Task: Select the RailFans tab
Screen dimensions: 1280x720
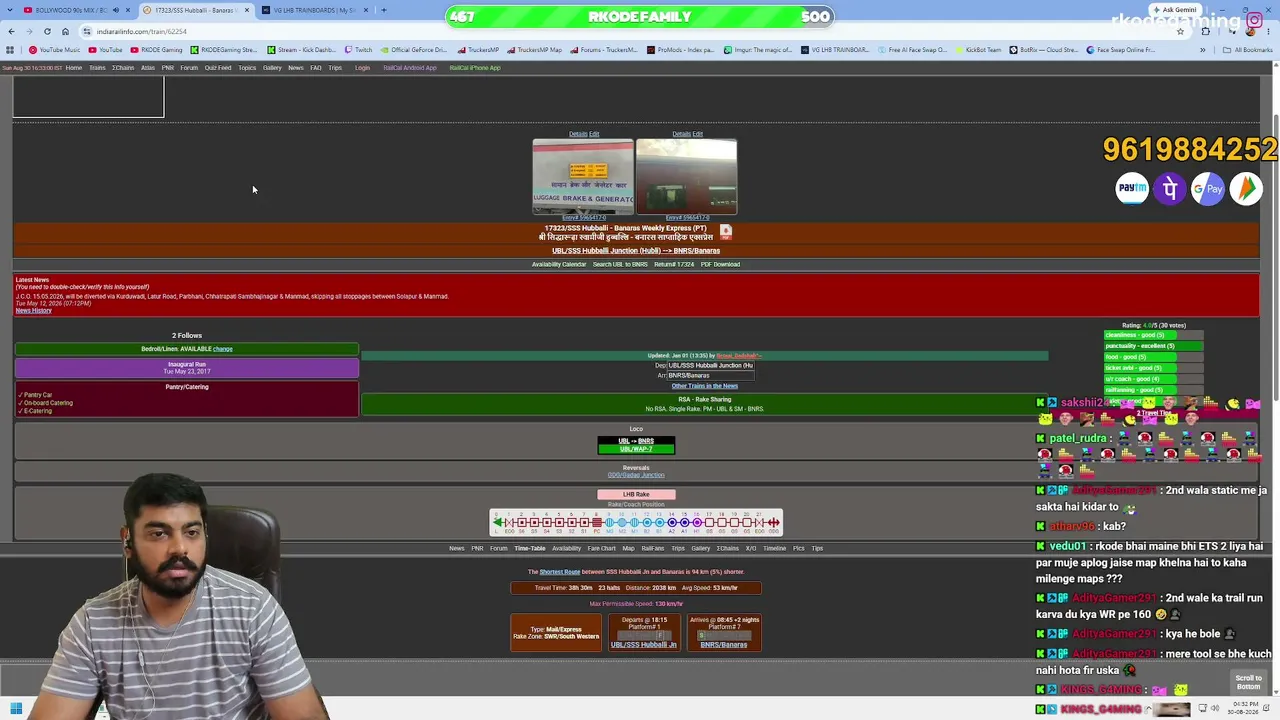Action: 653,548
